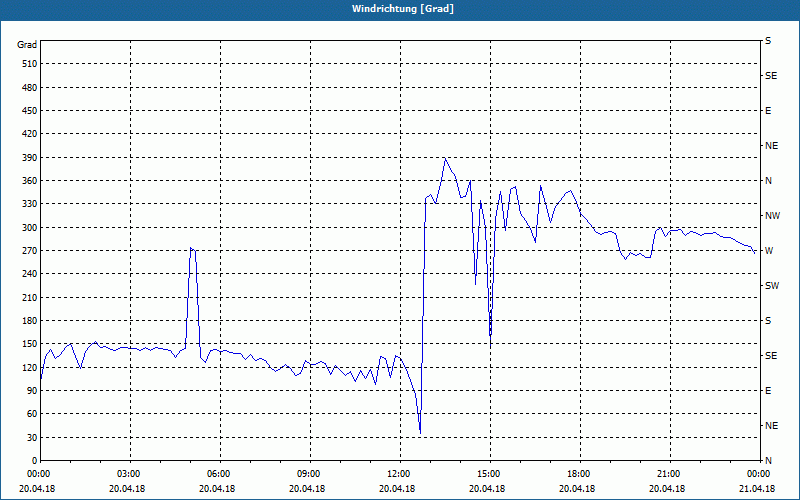Choose the 300 degree axis label
Screen dimensions: 800x500
coord(30,228)
